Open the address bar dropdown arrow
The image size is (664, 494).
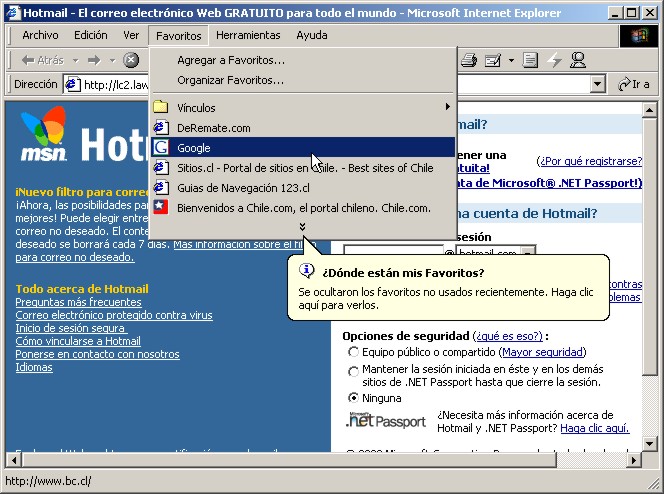[597, 84]
